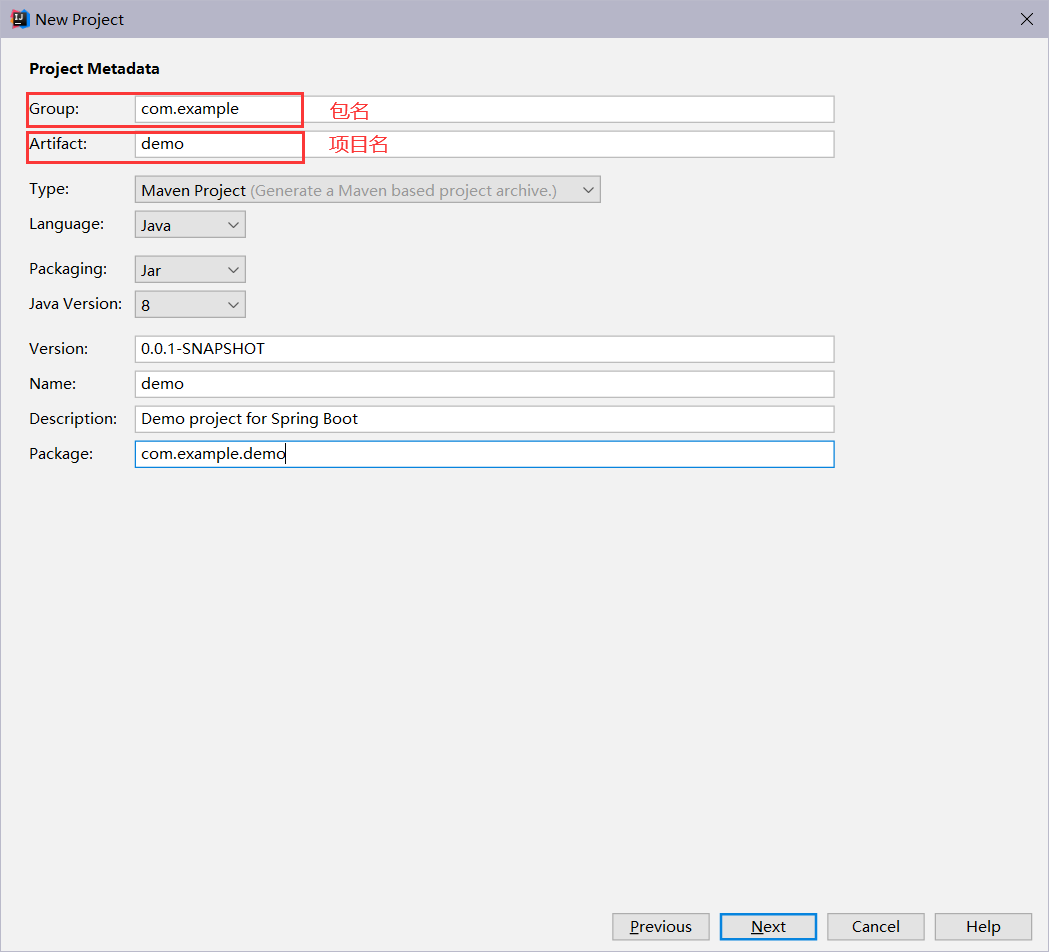Open the Language dropdown set to Java
1049x952 pixels.
190,225
